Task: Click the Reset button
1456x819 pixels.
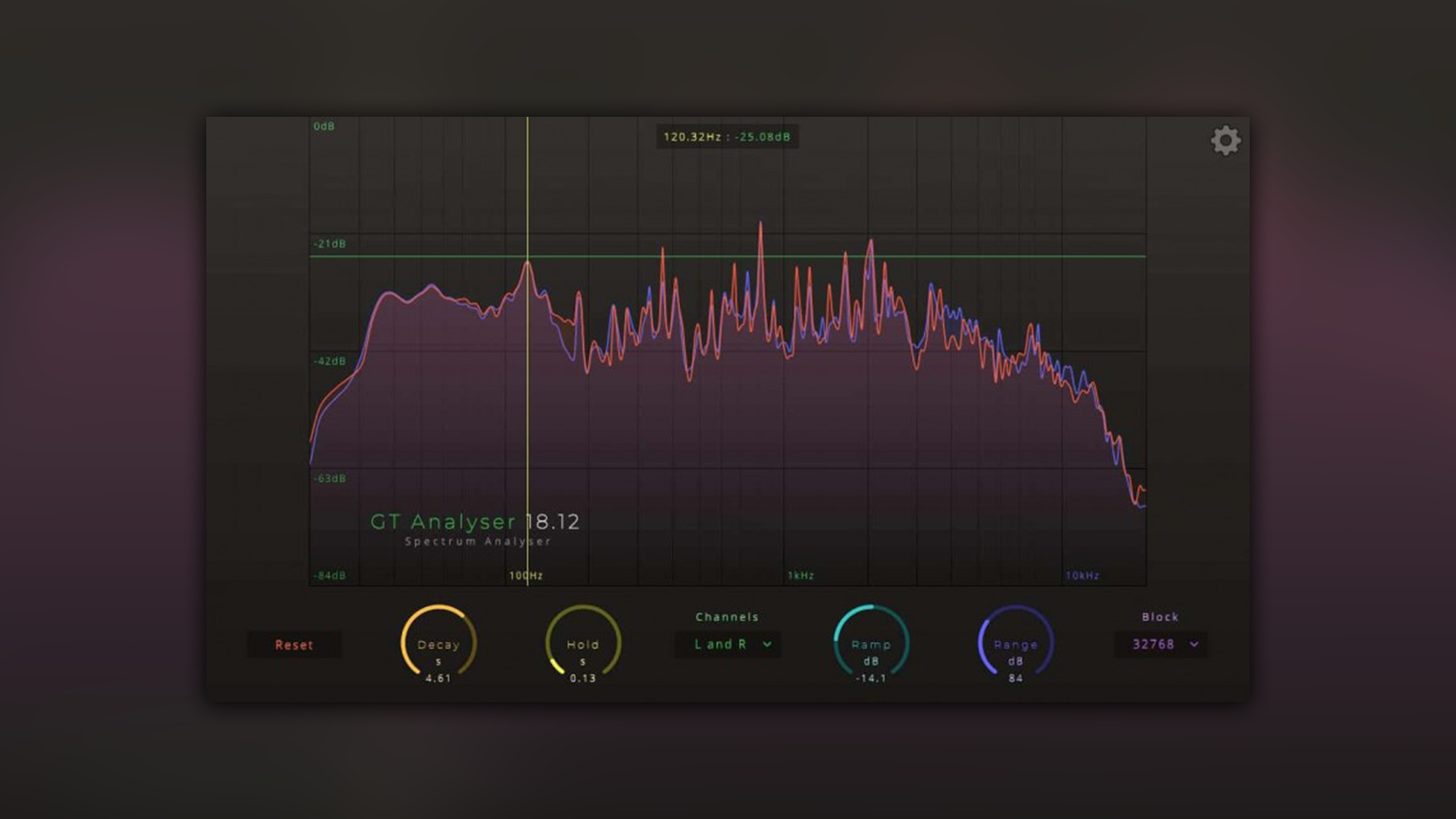Action: tap(294, 645)
